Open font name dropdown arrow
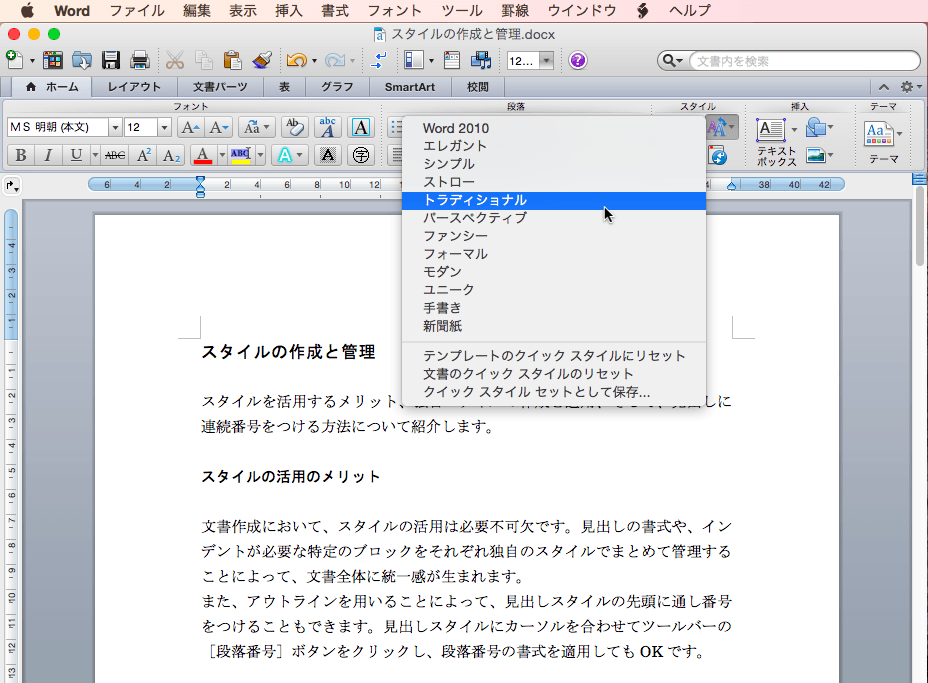The height and width of the screenshot is (683, 928). 115,127
